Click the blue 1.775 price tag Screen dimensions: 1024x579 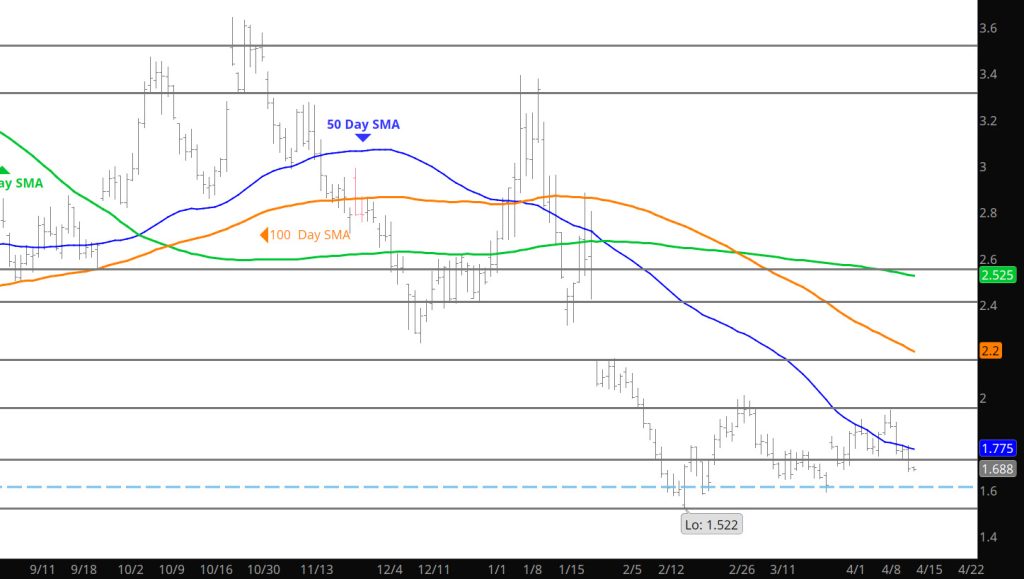pyautogui.click(x=998, y=449)
